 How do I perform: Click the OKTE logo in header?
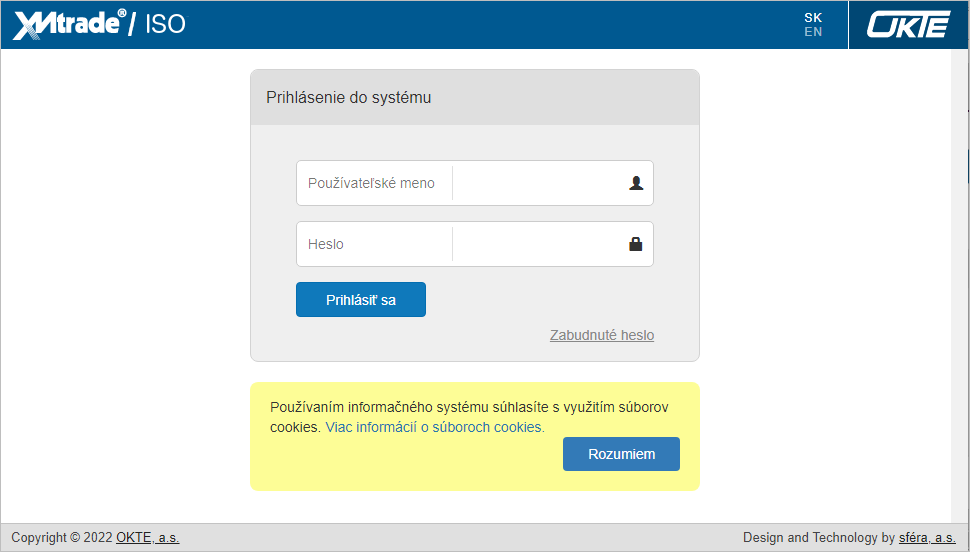point(908,25)
